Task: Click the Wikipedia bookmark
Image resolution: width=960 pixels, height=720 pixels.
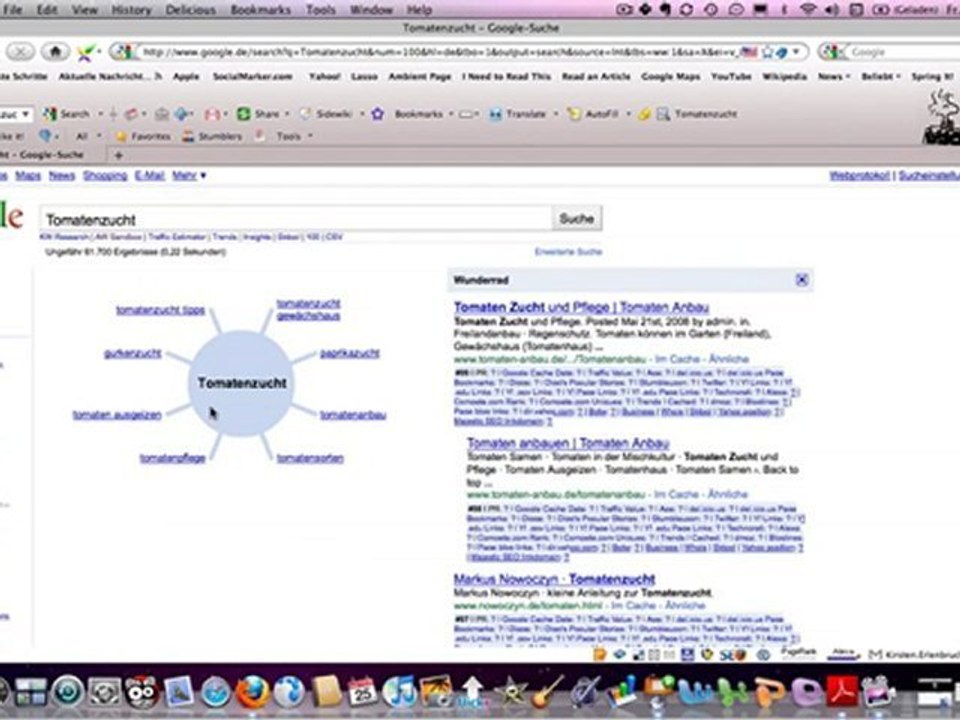Action: coord(784,77)
